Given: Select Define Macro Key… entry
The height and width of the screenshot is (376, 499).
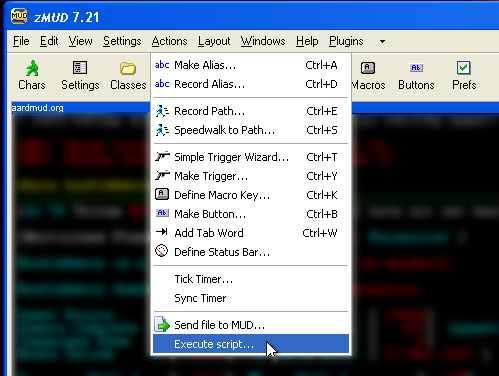Looking at the screenshot, I should click(x=251, y=195).
